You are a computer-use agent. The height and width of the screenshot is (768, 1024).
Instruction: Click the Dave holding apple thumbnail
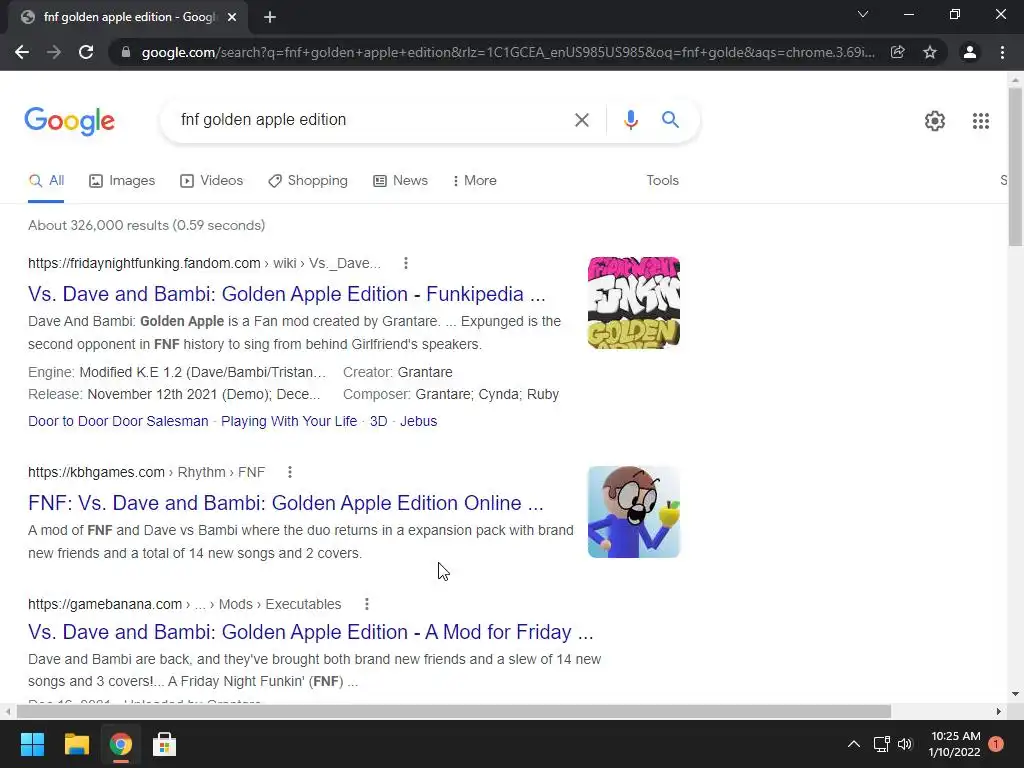[x=633, y=512]
